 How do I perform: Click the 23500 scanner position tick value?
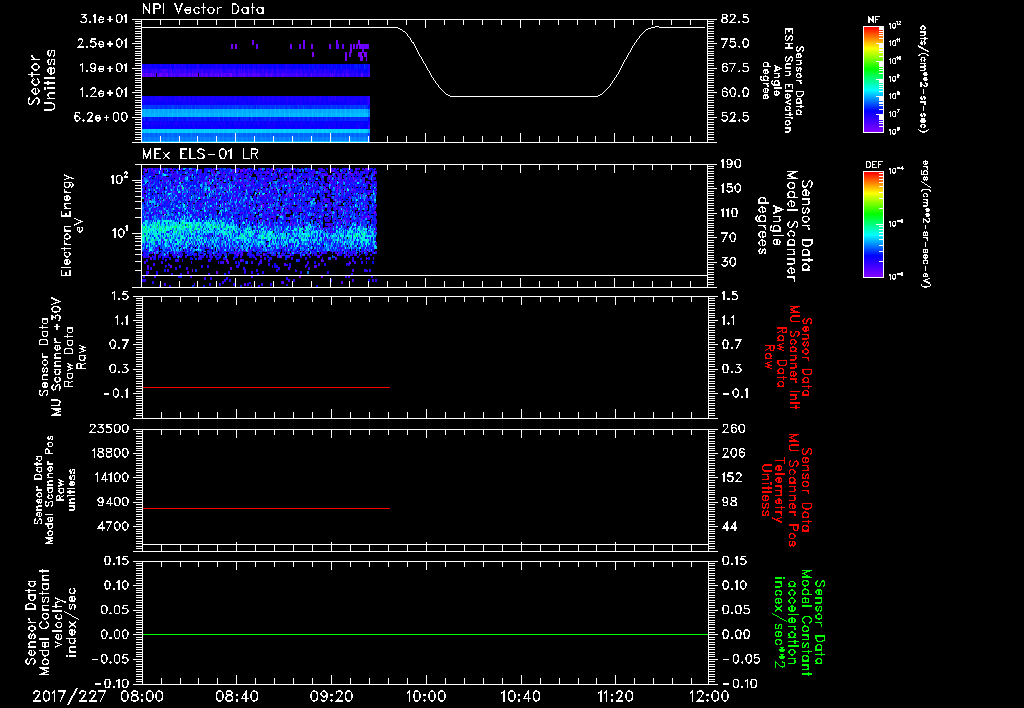pos(110,428)
